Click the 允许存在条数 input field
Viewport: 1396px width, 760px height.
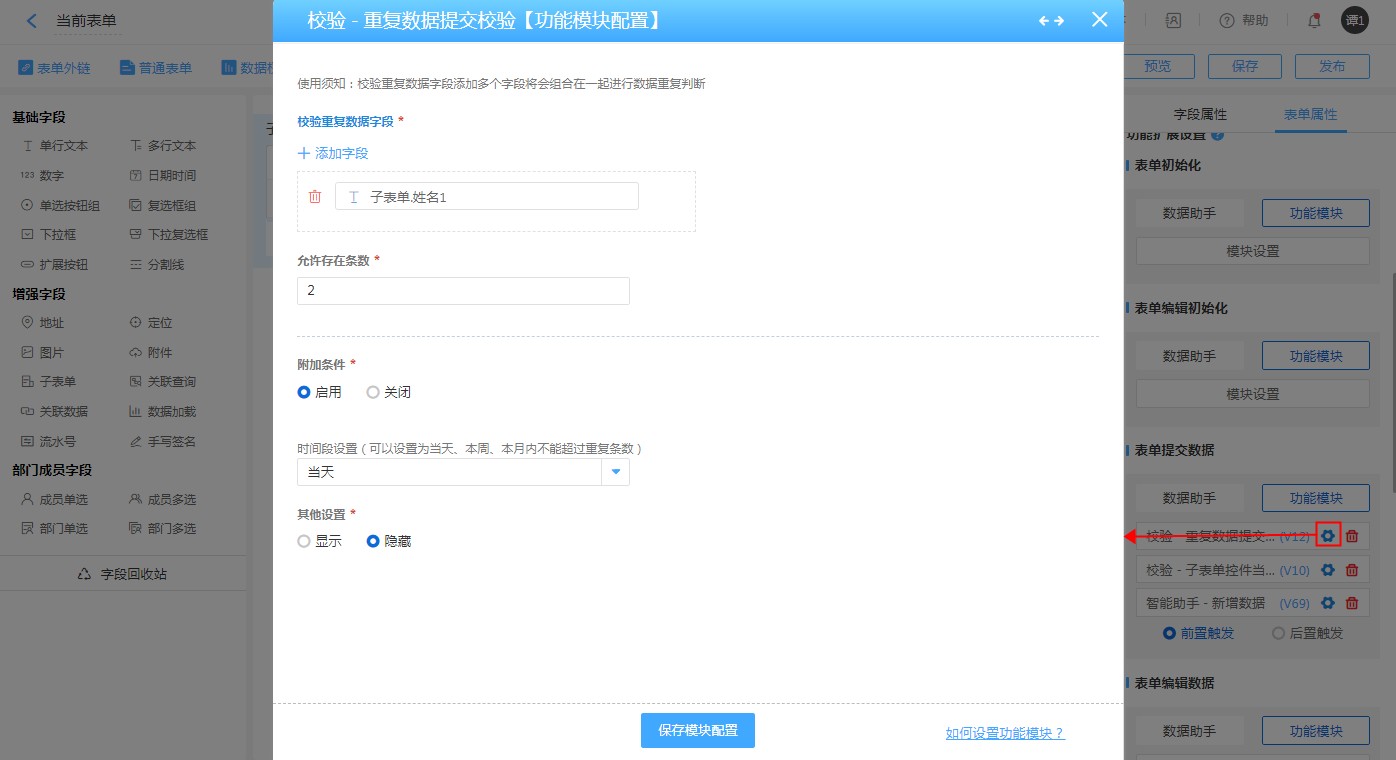tap(463, 291)
